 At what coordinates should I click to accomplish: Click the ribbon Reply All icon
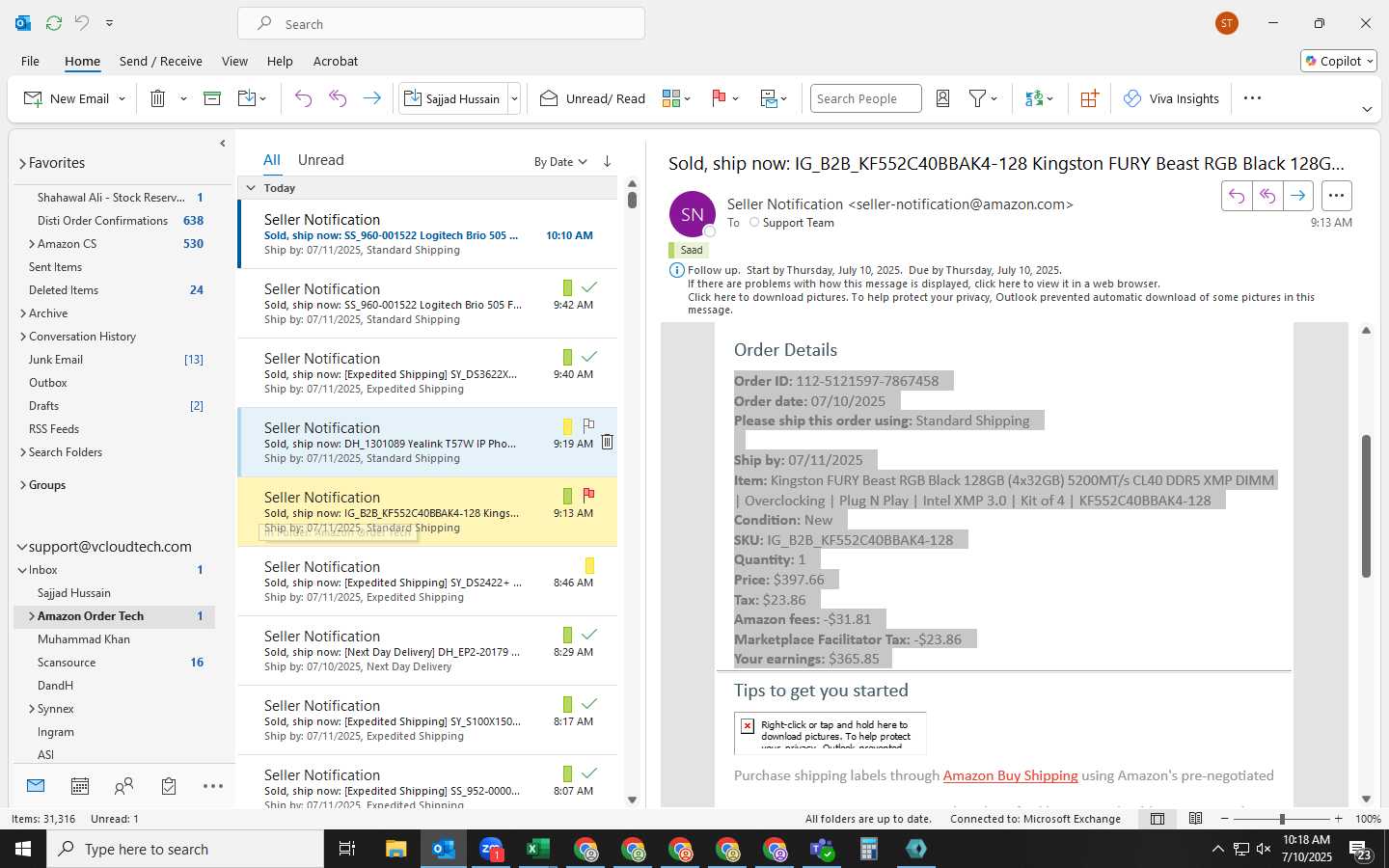338,98
